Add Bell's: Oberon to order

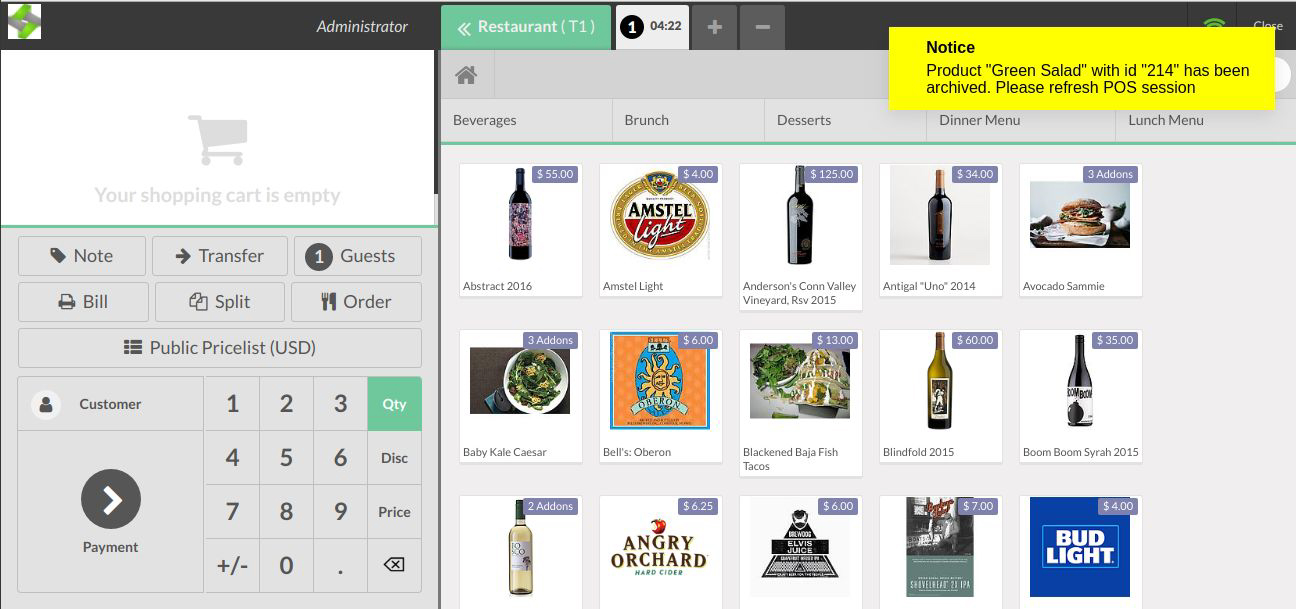[661, 396]
